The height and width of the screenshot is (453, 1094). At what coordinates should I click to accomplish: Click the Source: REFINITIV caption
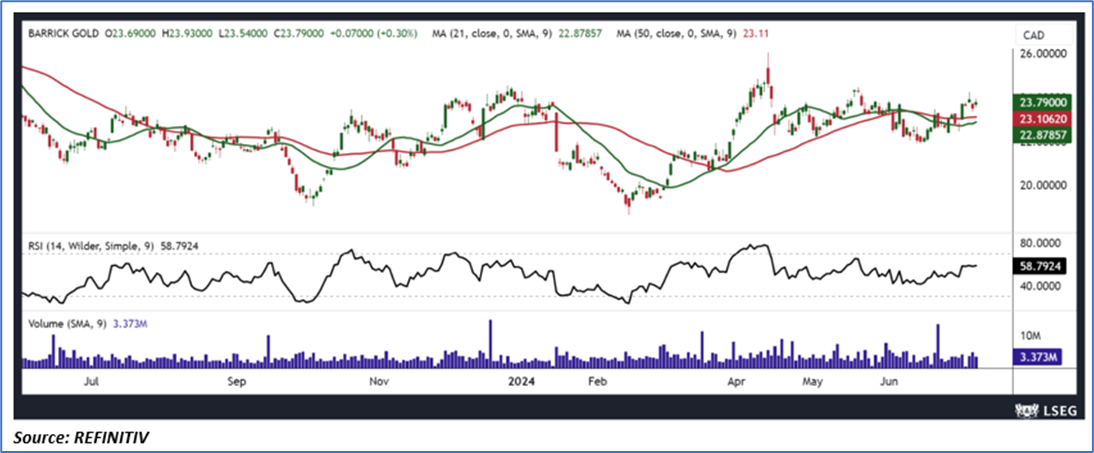(82, 437)
